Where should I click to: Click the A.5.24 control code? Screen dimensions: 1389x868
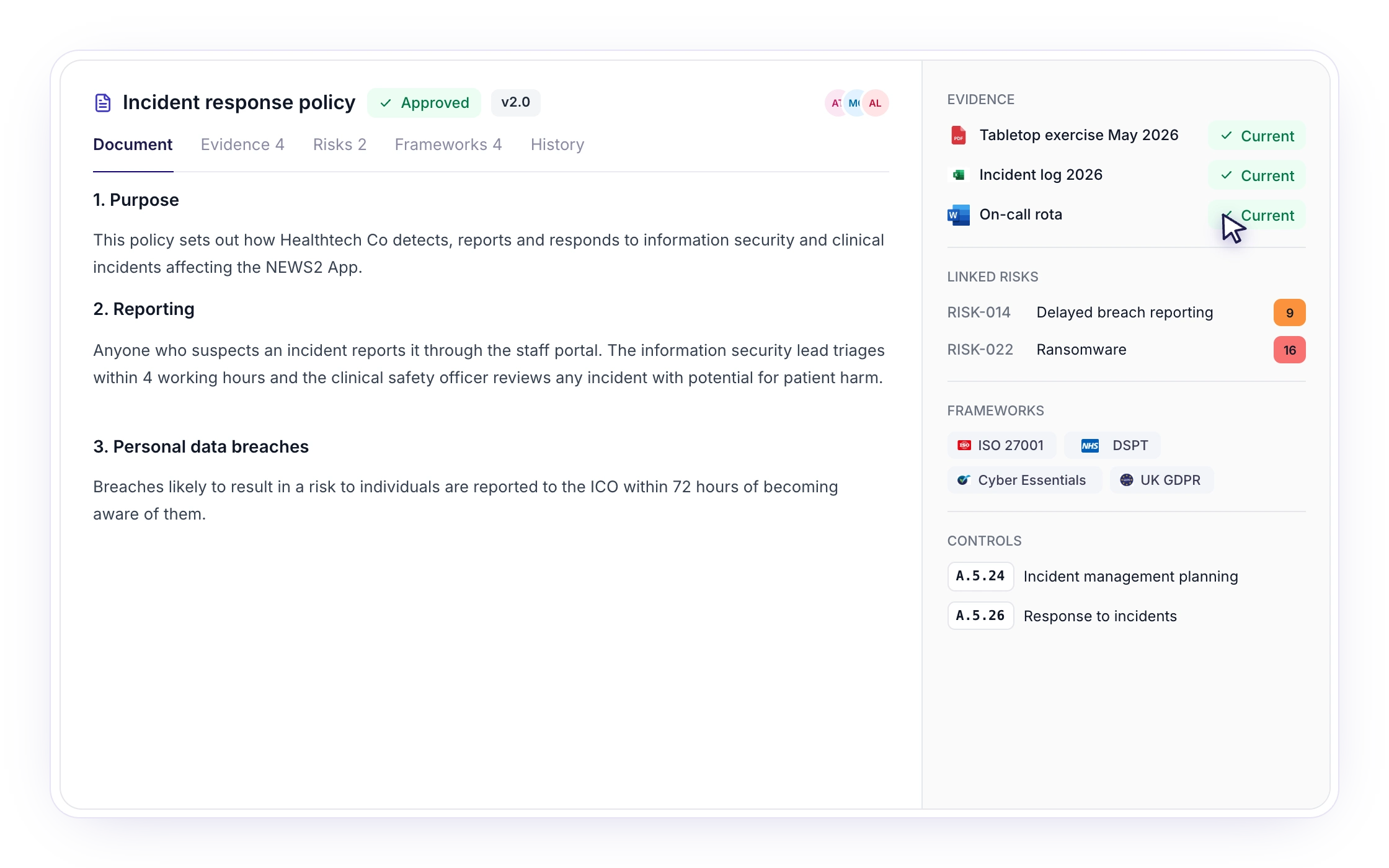coord(980,576)
